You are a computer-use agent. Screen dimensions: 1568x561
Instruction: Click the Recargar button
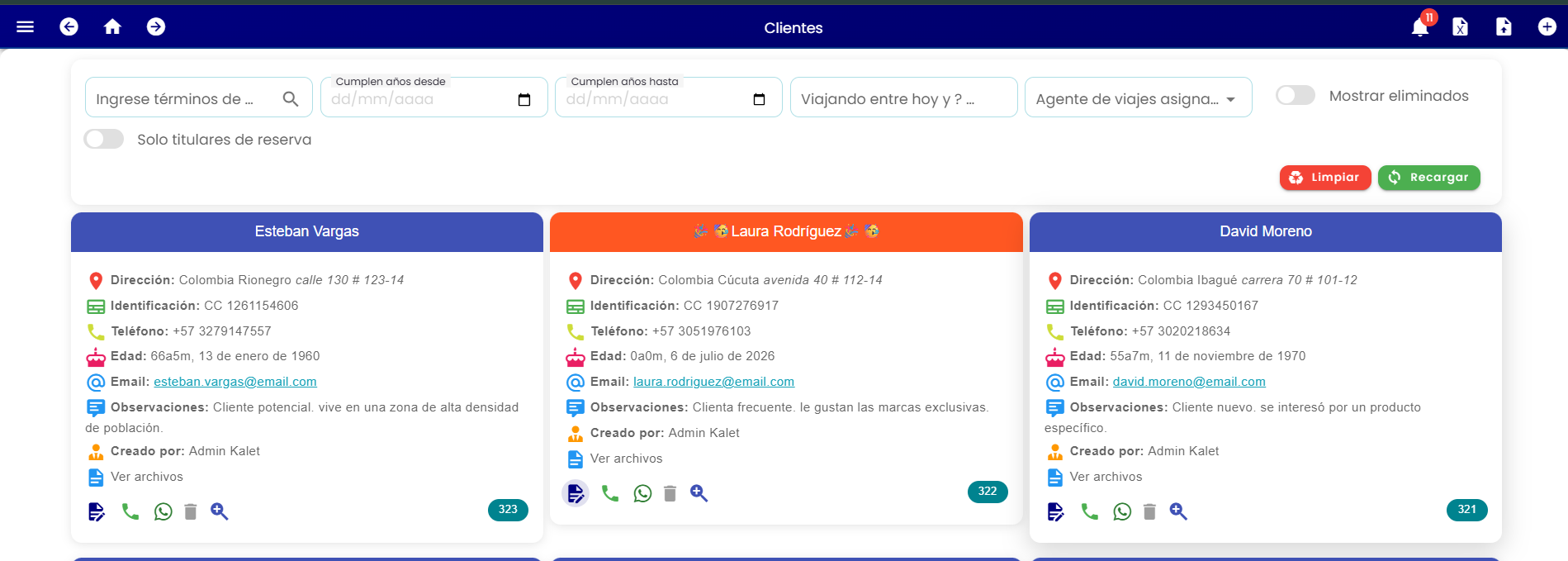coord(1428,178)
